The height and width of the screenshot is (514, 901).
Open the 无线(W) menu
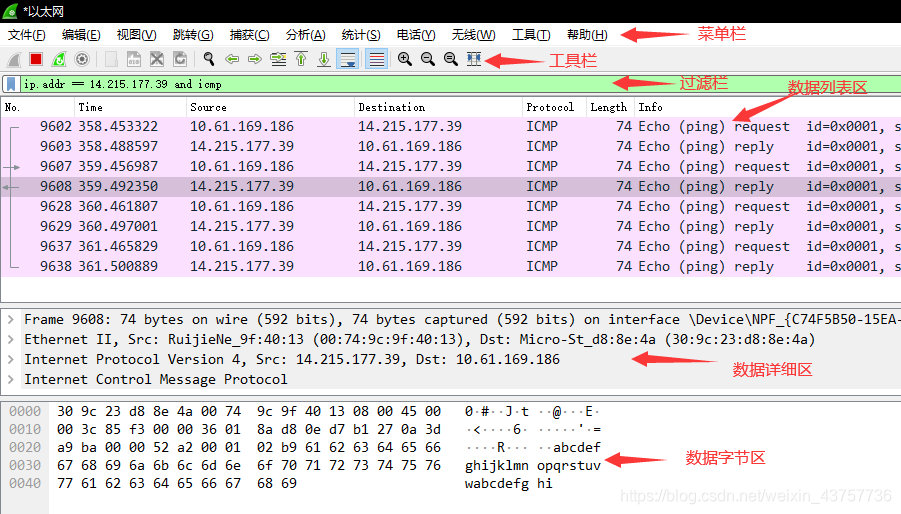473,35
